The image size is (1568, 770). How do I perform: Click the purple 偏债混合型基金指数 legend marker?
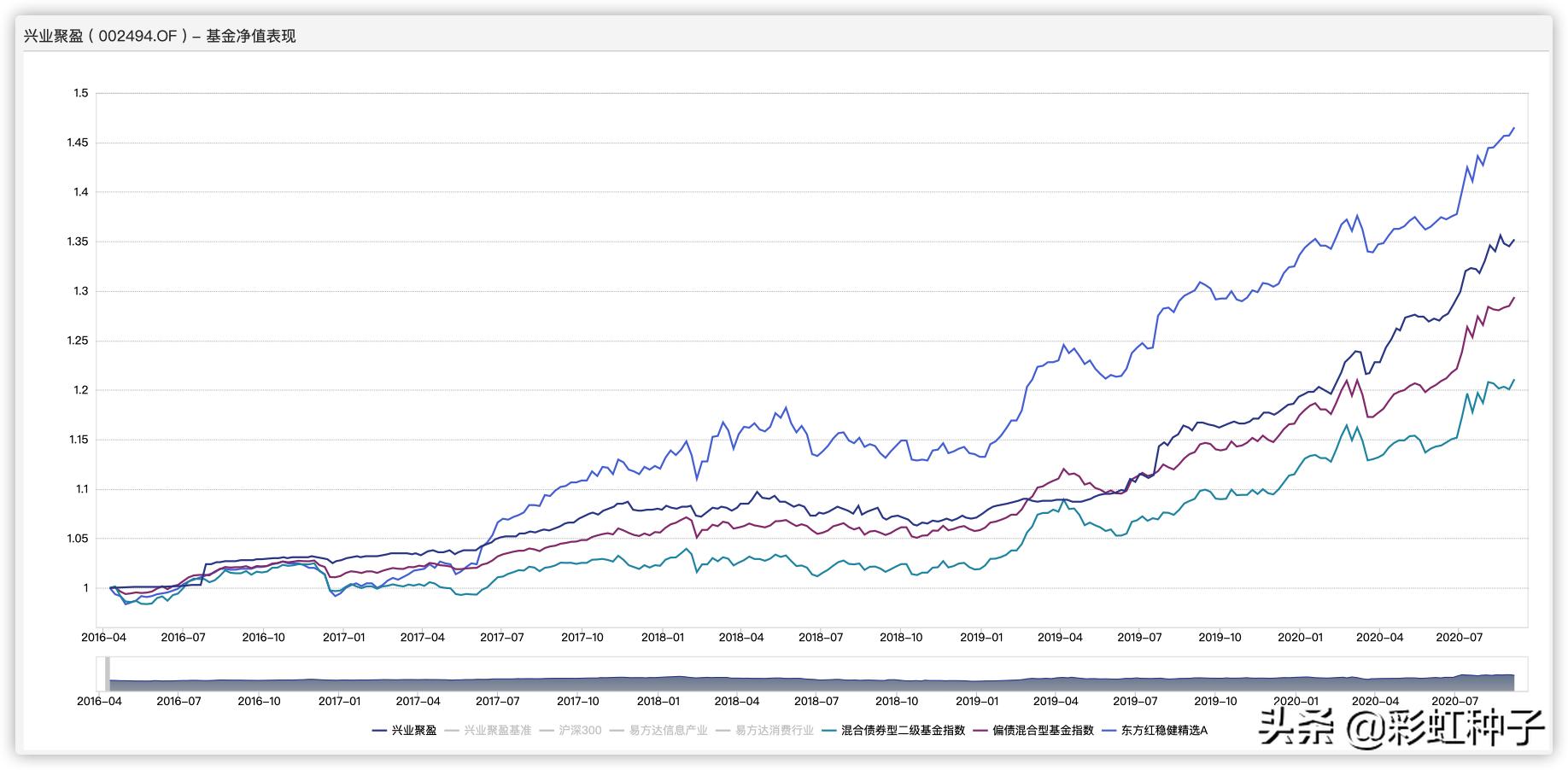(x=980, y=731)
